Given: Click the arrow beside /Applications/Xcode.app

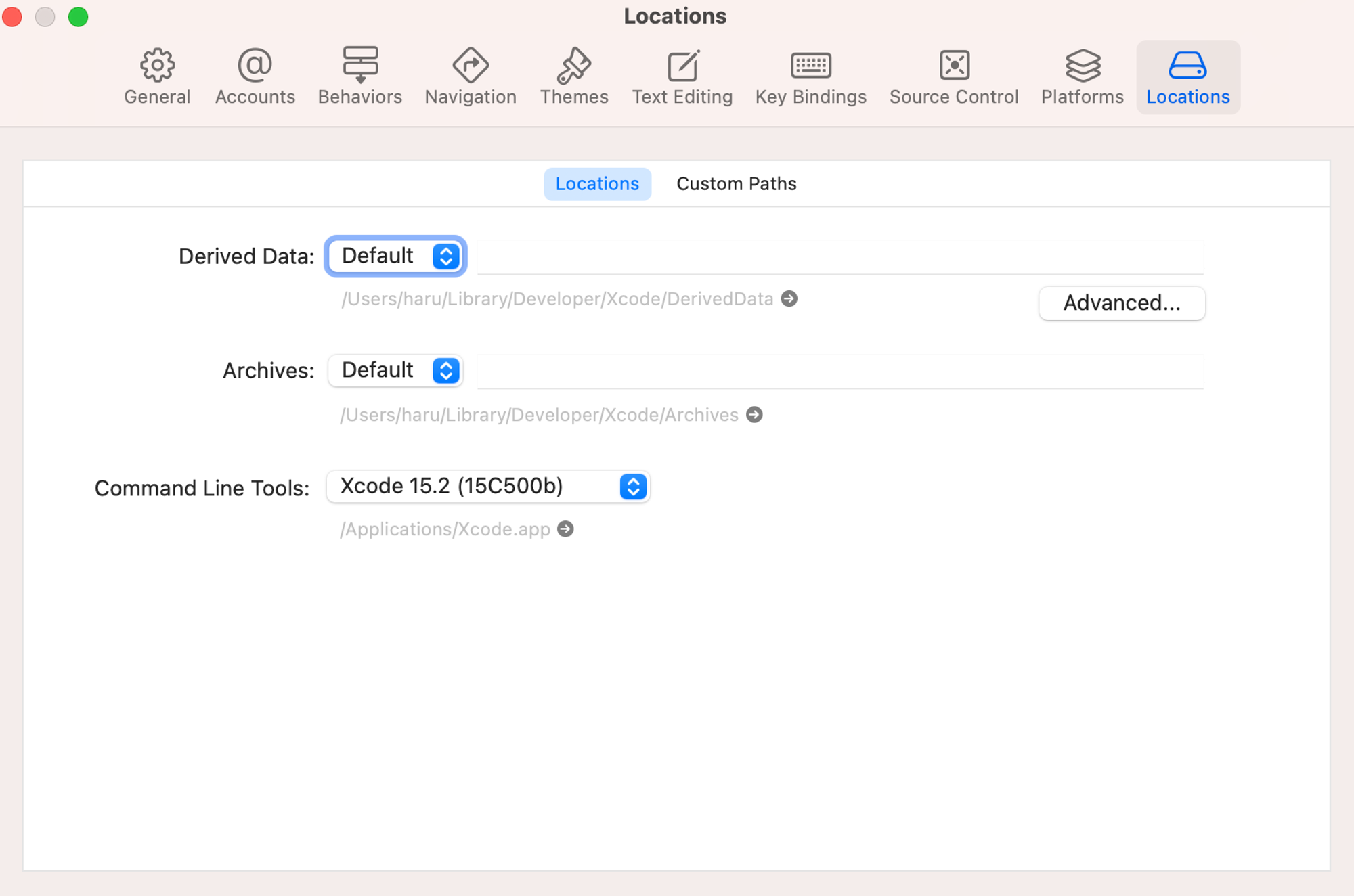Looking at the screenshot, I should 565,529.
